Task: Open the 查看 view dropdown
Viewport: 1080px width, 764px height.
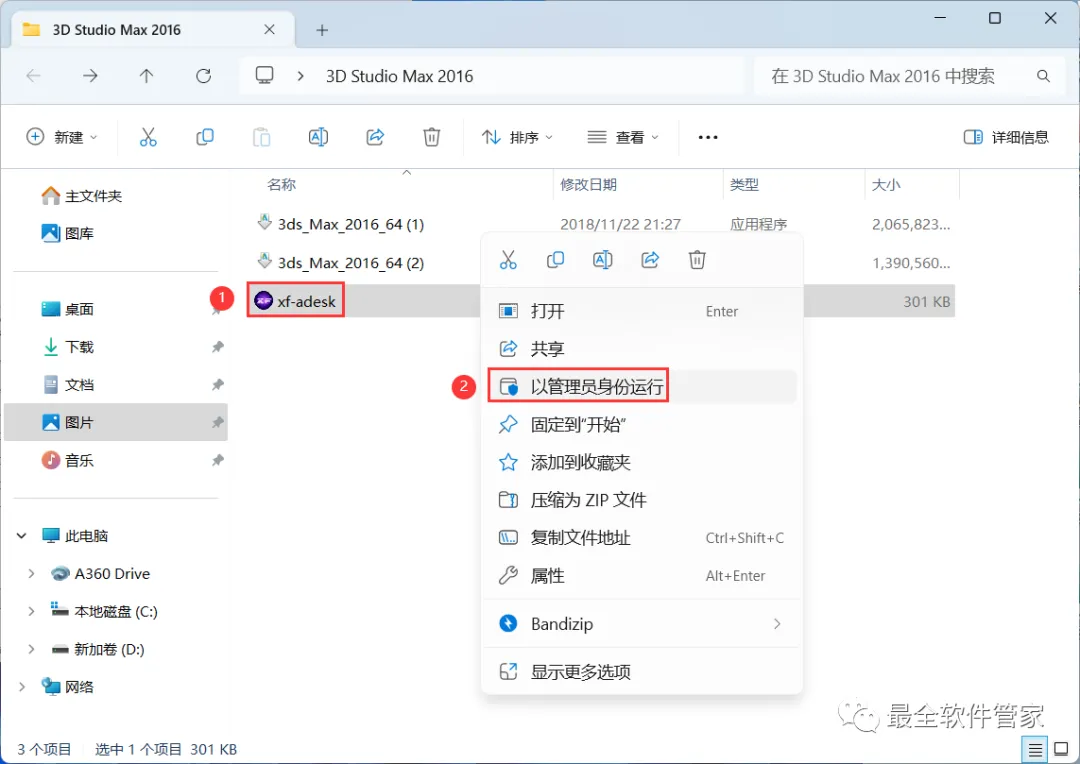Action: click(x=623, y=137)
